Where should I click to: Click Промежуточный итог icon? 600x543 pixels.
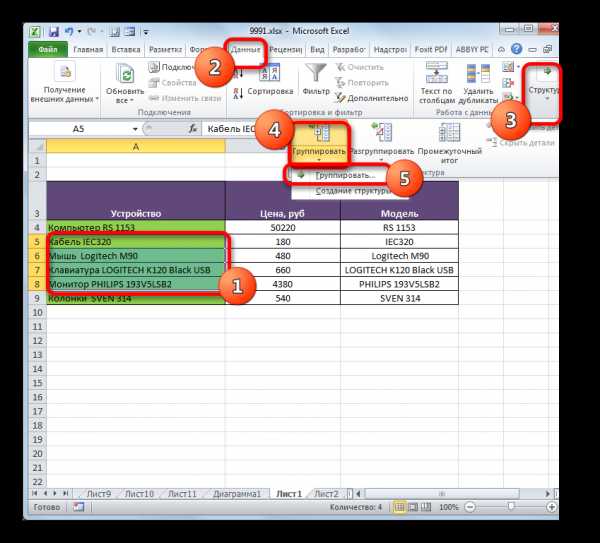click(450, 132)
